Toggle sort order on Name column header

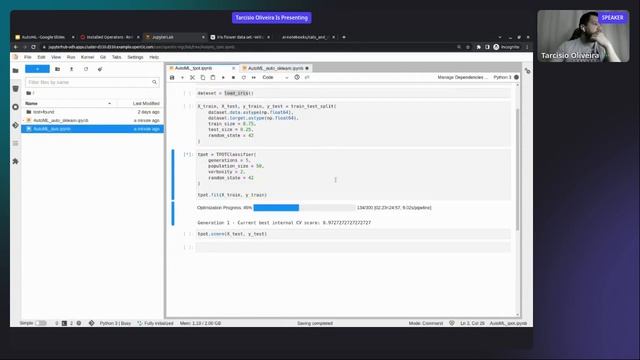[x=68, y=103]
